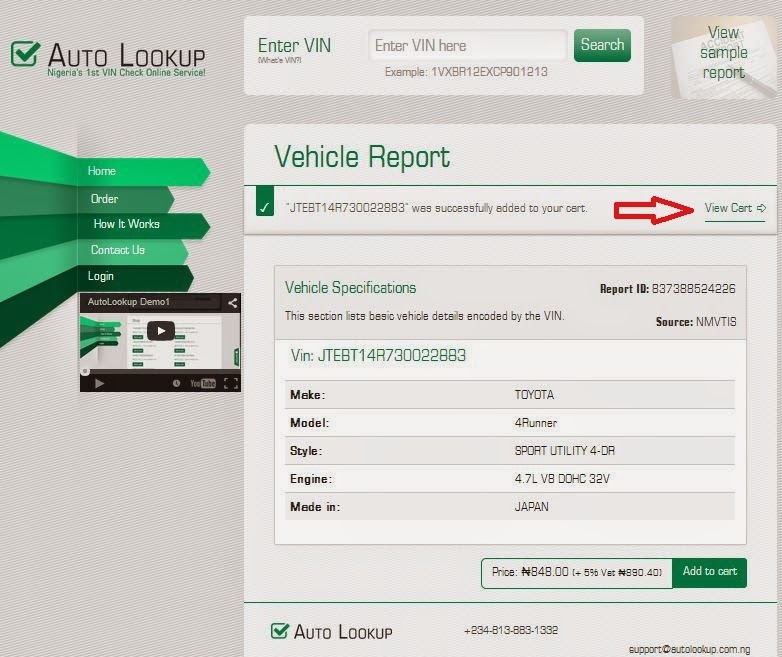
Task: Play the AutoLookup Demo1 video center button
Action: [x=161, y=331]
